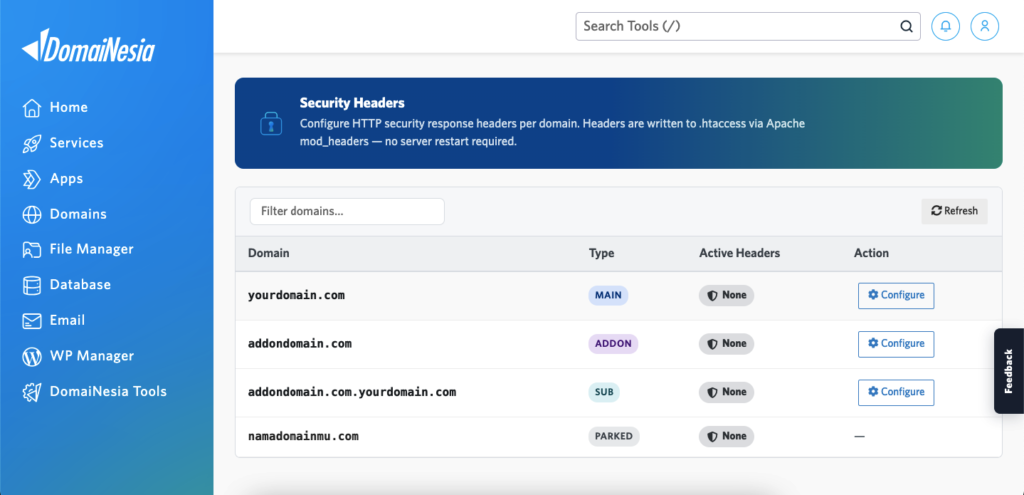
Task: Configure headers for addondomain.com
Action: coord(896,343)
